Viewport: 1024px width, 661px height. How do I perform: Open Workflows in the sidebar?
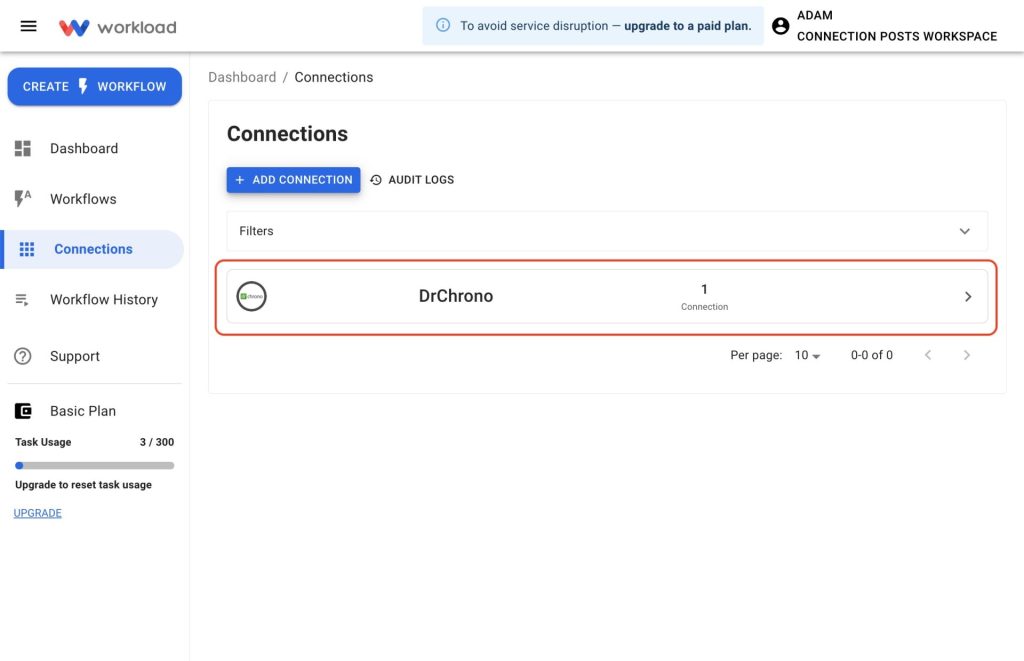tap(95, 199)
